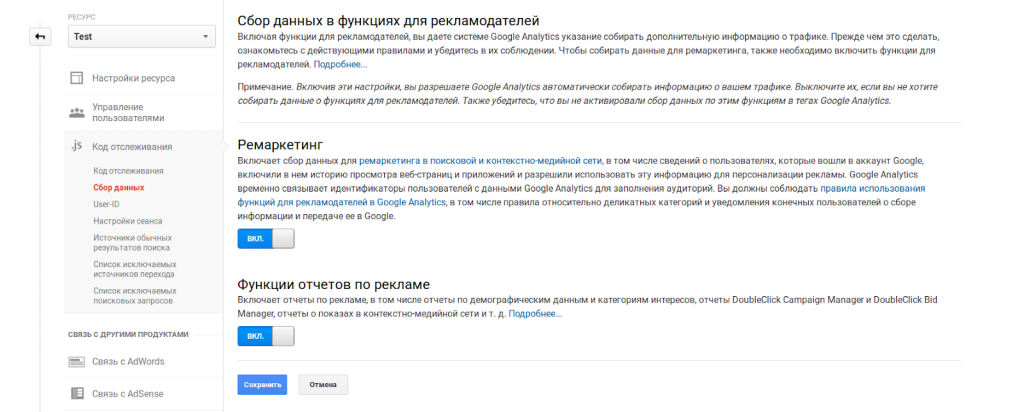Click the AdWords link icon

coord(77,362)
